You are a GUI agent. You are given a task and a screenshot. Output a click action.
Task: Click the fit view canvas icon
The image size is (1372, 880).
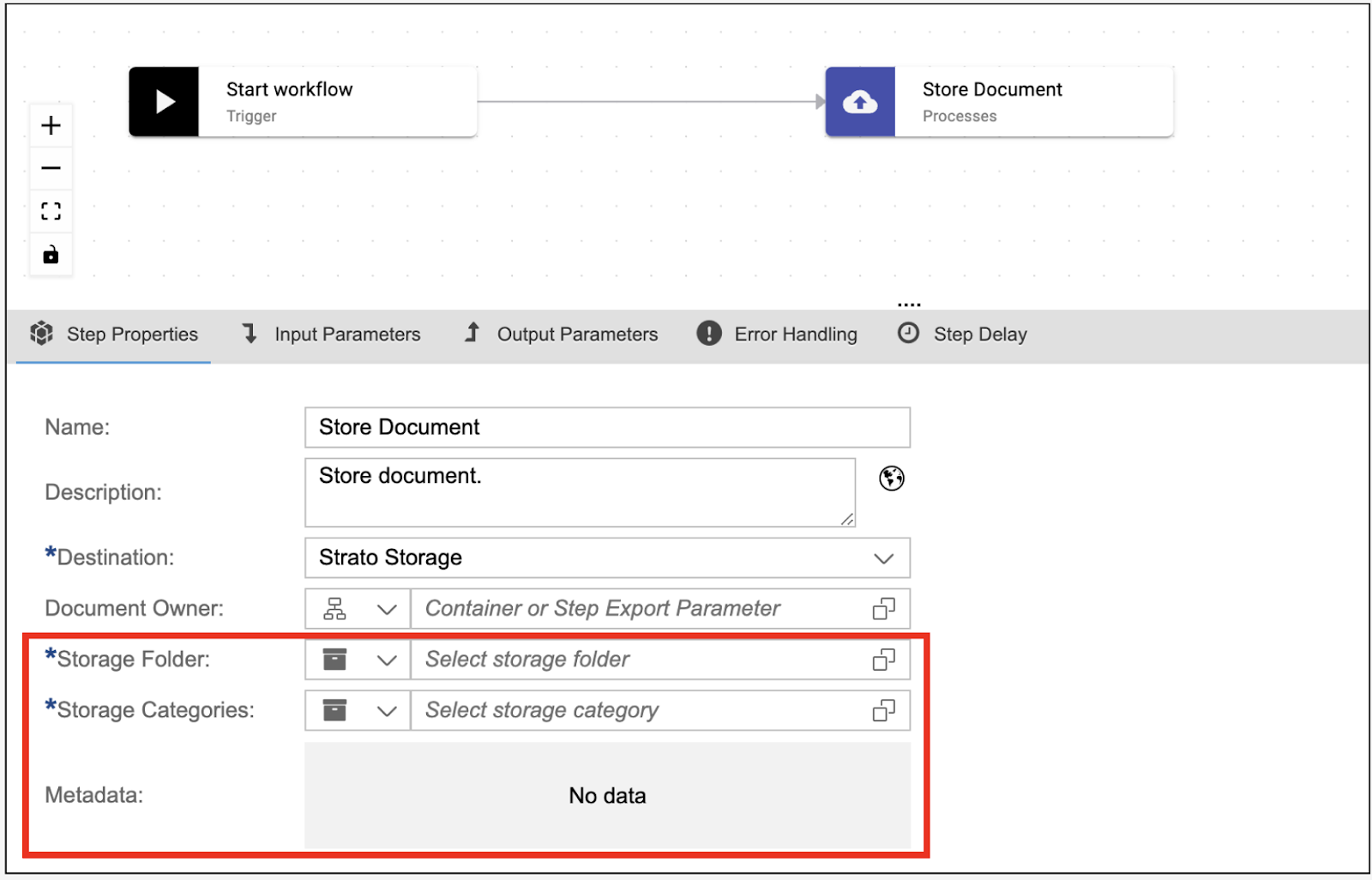point(51,211)
